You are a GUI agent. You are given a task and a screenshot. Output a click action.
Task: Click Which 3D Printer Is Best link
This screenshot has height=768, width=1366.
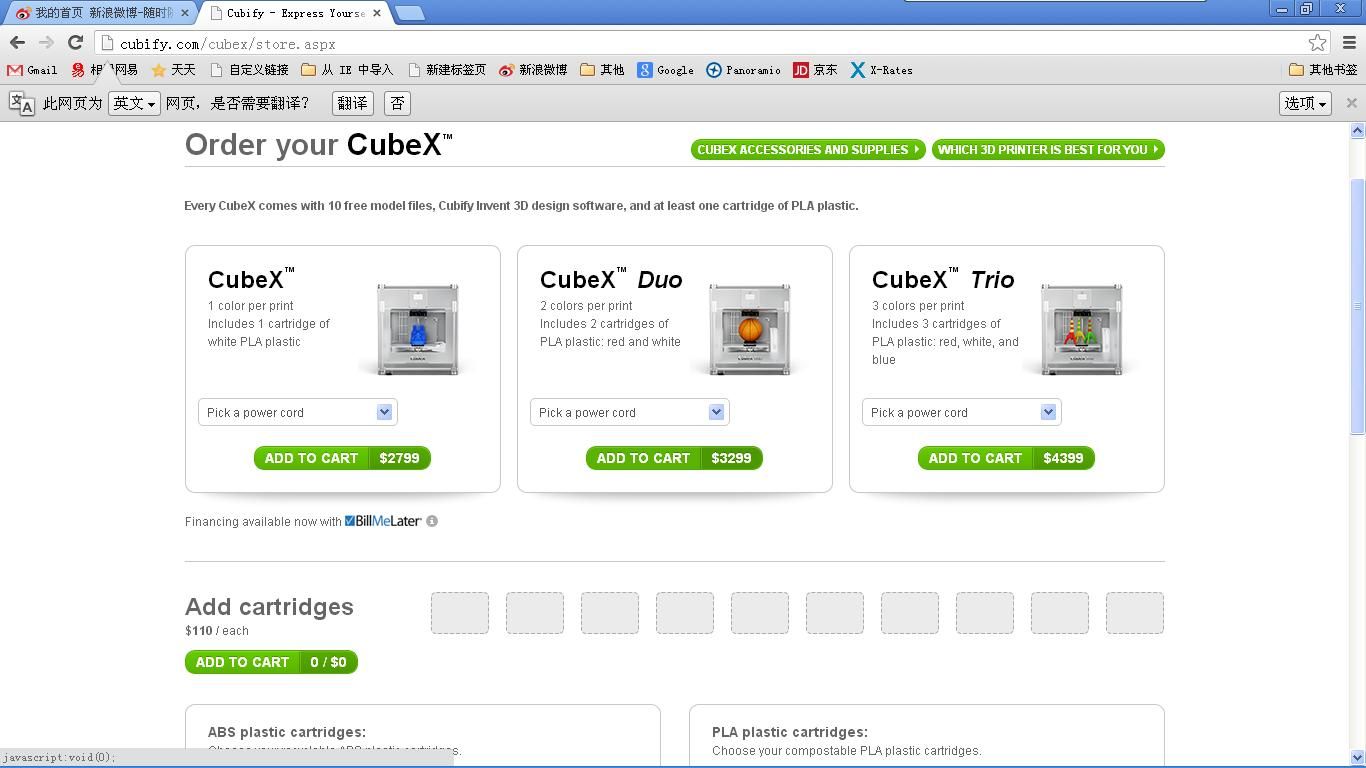(x=1047, y=149)
